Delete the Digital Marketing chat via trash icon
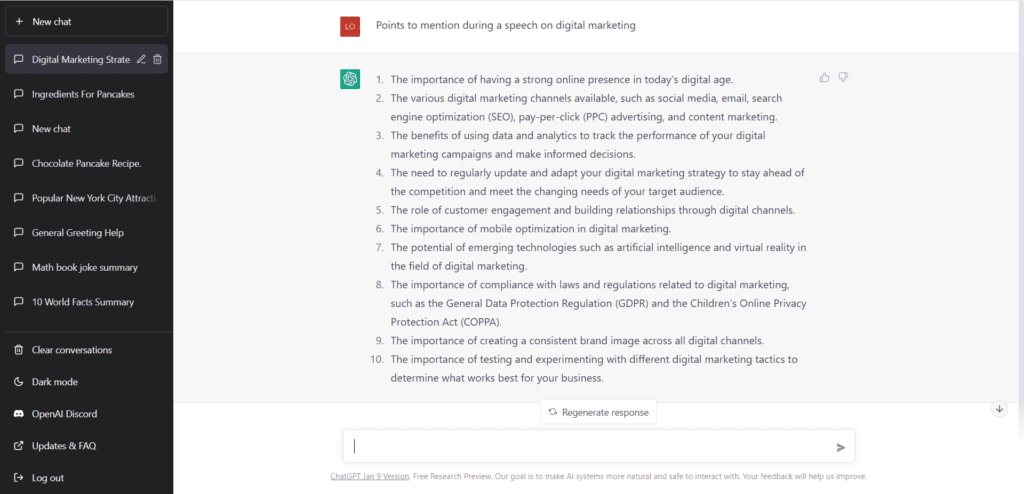1024x494 pixels. tap(157, 59)
